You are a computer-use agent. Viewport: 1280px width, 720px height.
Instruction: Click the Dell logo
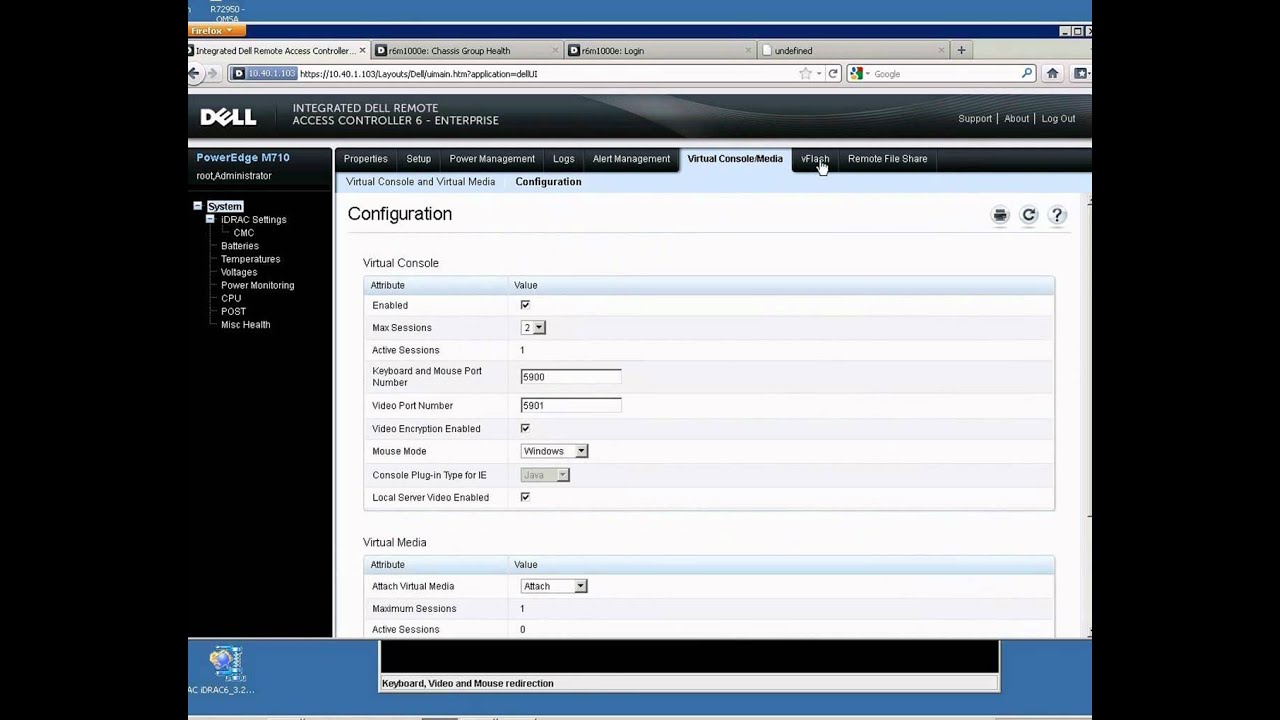(228, 117)
